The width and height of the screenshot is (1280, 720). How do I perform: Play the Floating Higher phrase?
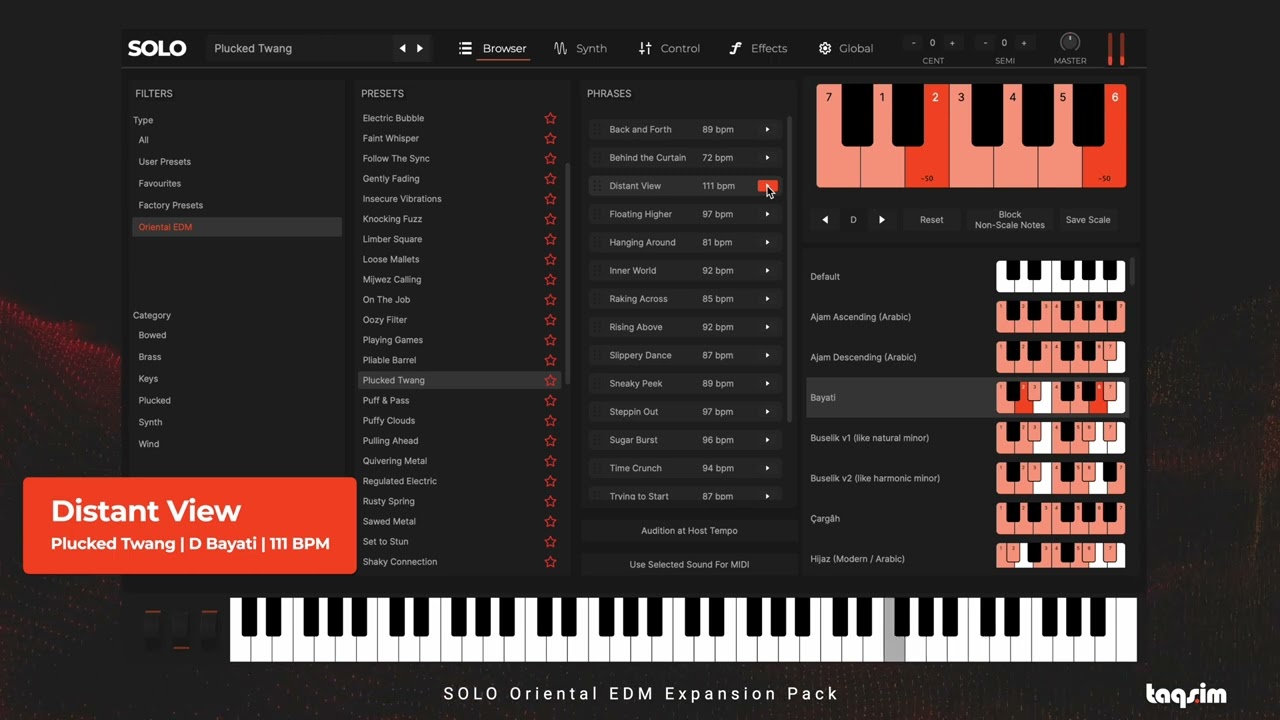point(767,214)
